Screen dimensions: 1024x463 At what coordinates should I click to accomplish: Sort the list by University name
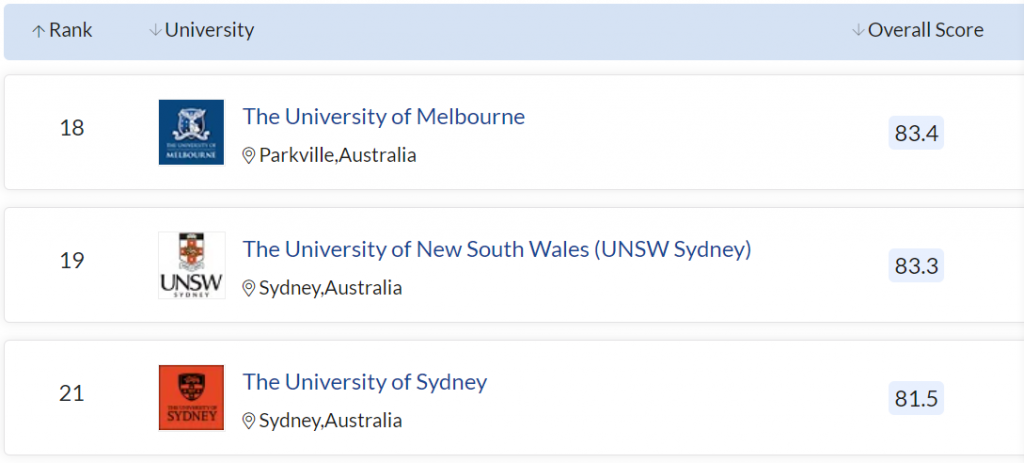tap(209, 31)
